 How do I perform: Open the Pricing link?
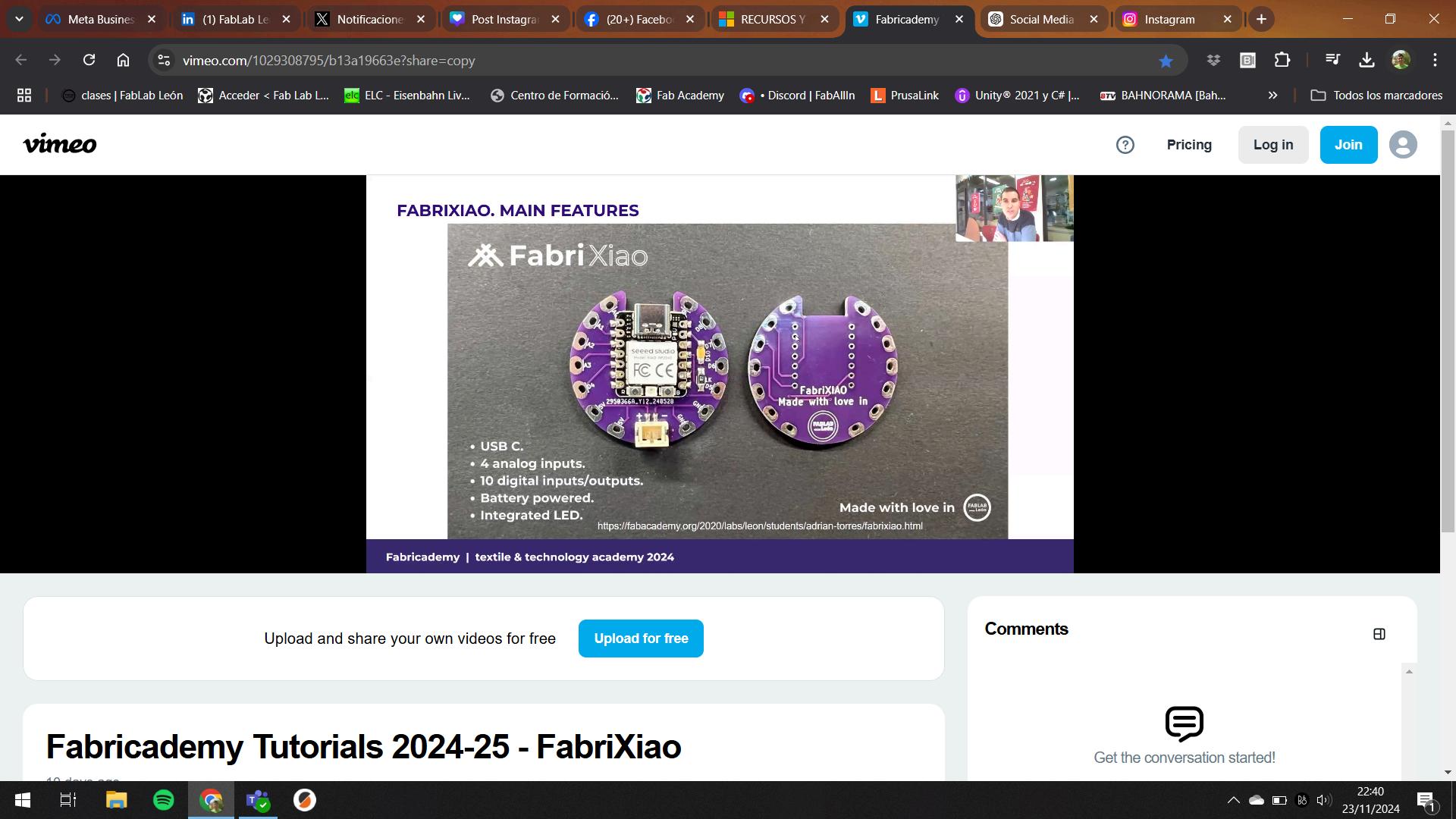coord(1188,145)
